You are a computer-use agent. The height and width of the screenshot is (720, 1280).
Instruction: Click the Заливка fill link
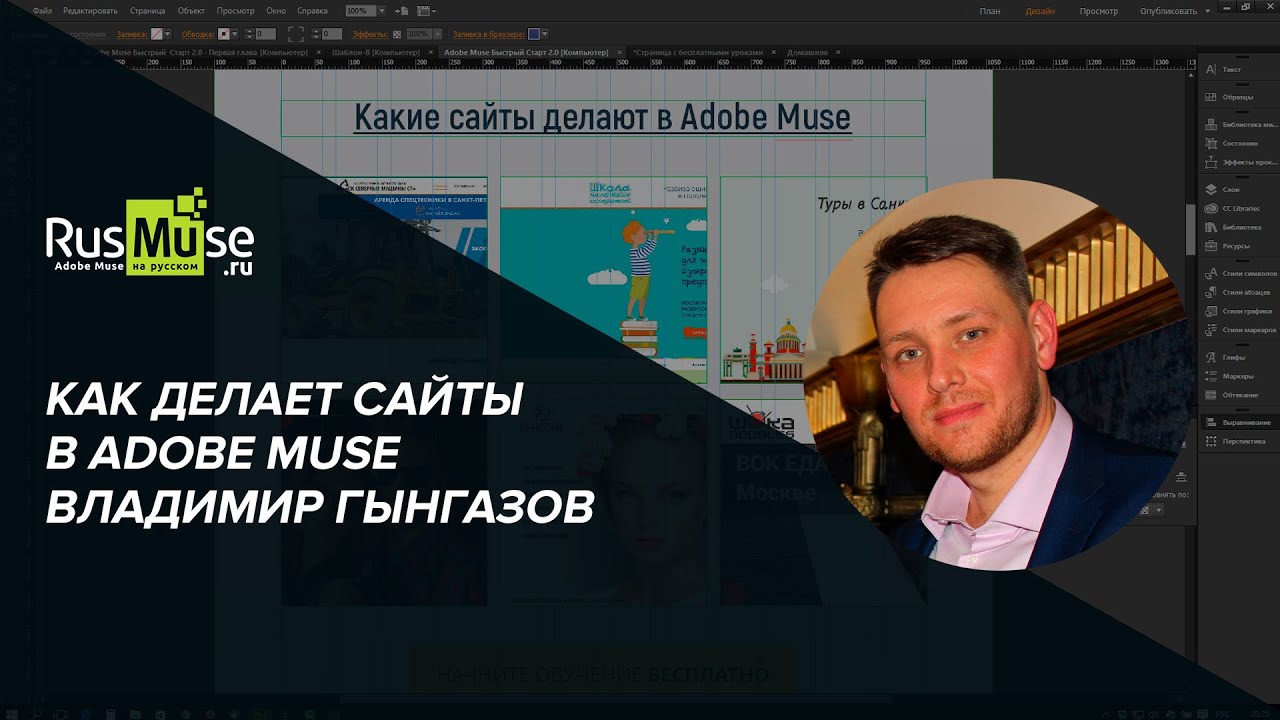pyautogui.click(x=132, y=34)
